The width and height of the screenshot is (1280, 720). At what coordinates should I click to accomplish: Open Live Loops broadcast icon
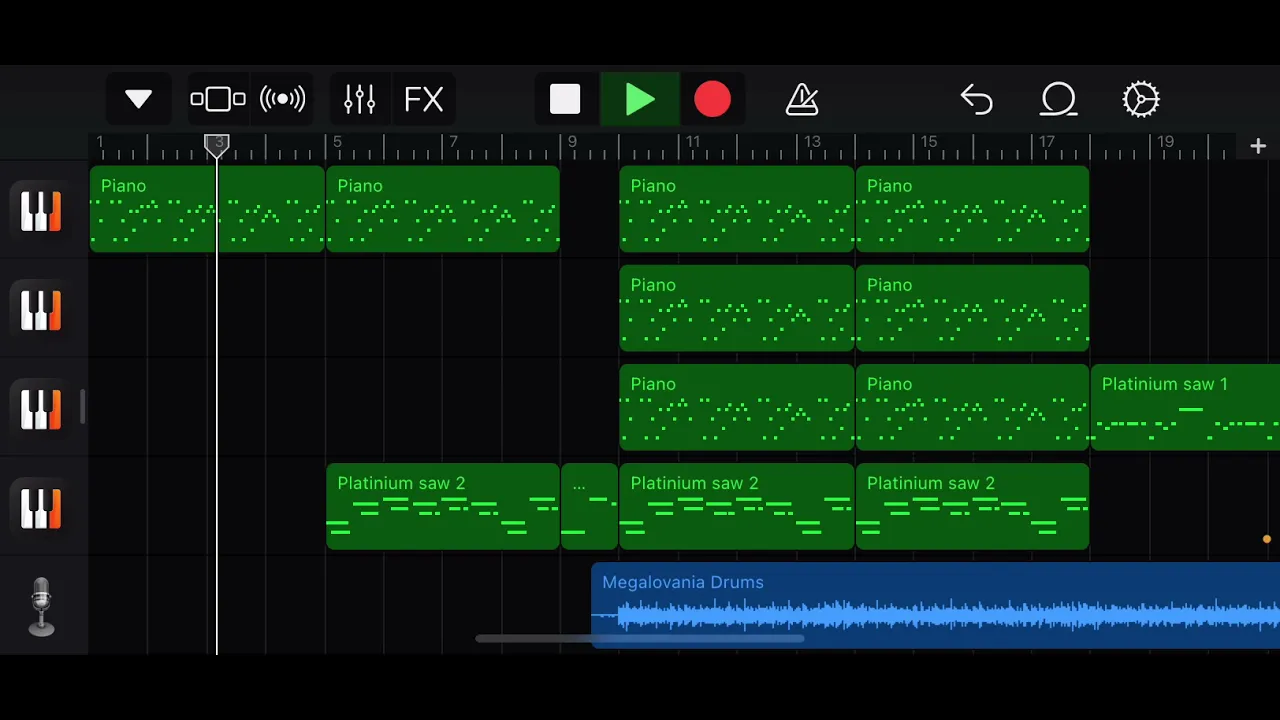pyautogui.click(x=282, y=99)
